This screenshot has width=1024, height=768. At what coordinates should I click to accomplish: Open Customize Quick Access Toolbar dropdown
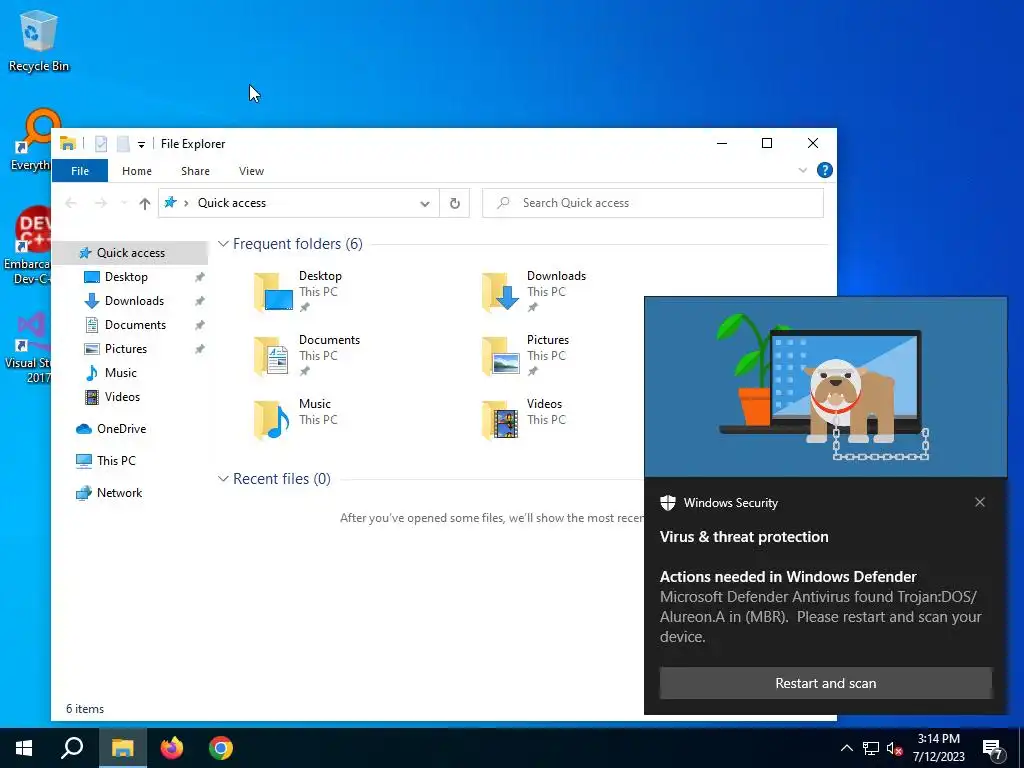click(141, 144)
